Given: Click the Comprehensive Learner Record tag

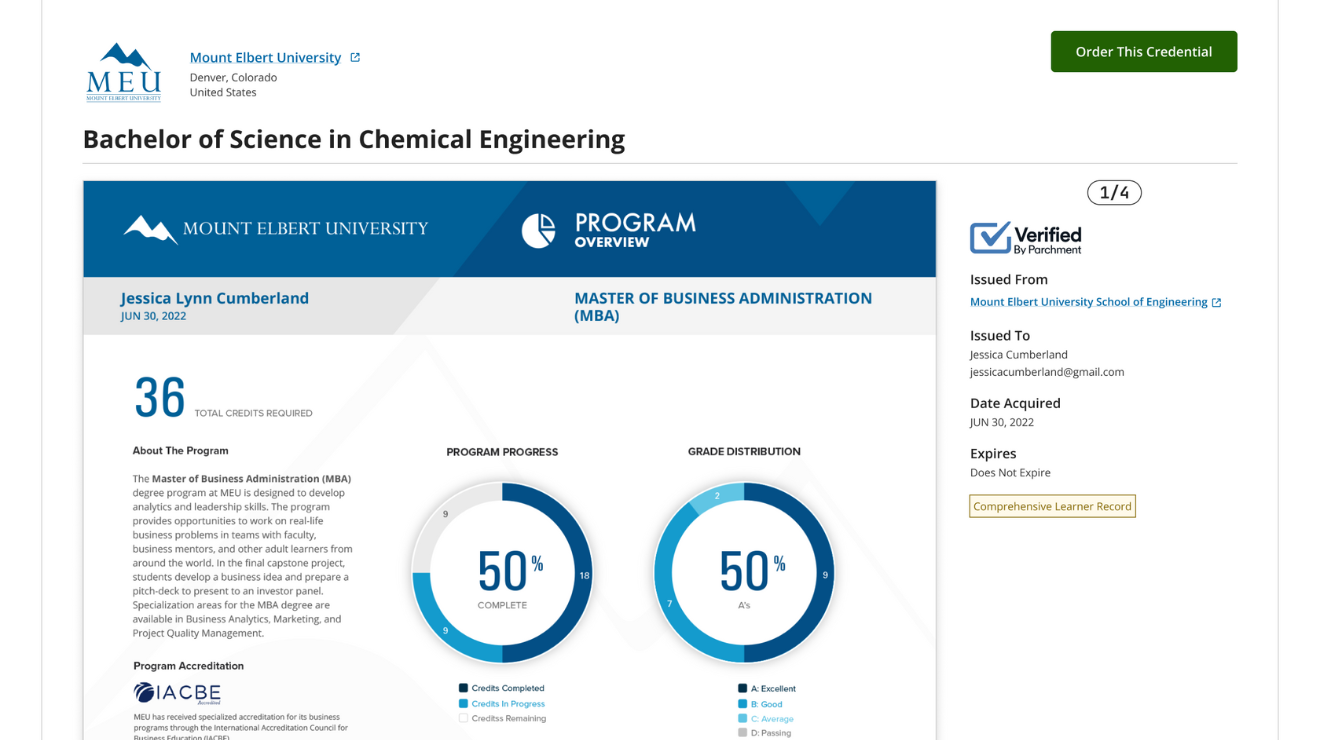Looking at the screenshot, I should click(x=1052, y=506).
